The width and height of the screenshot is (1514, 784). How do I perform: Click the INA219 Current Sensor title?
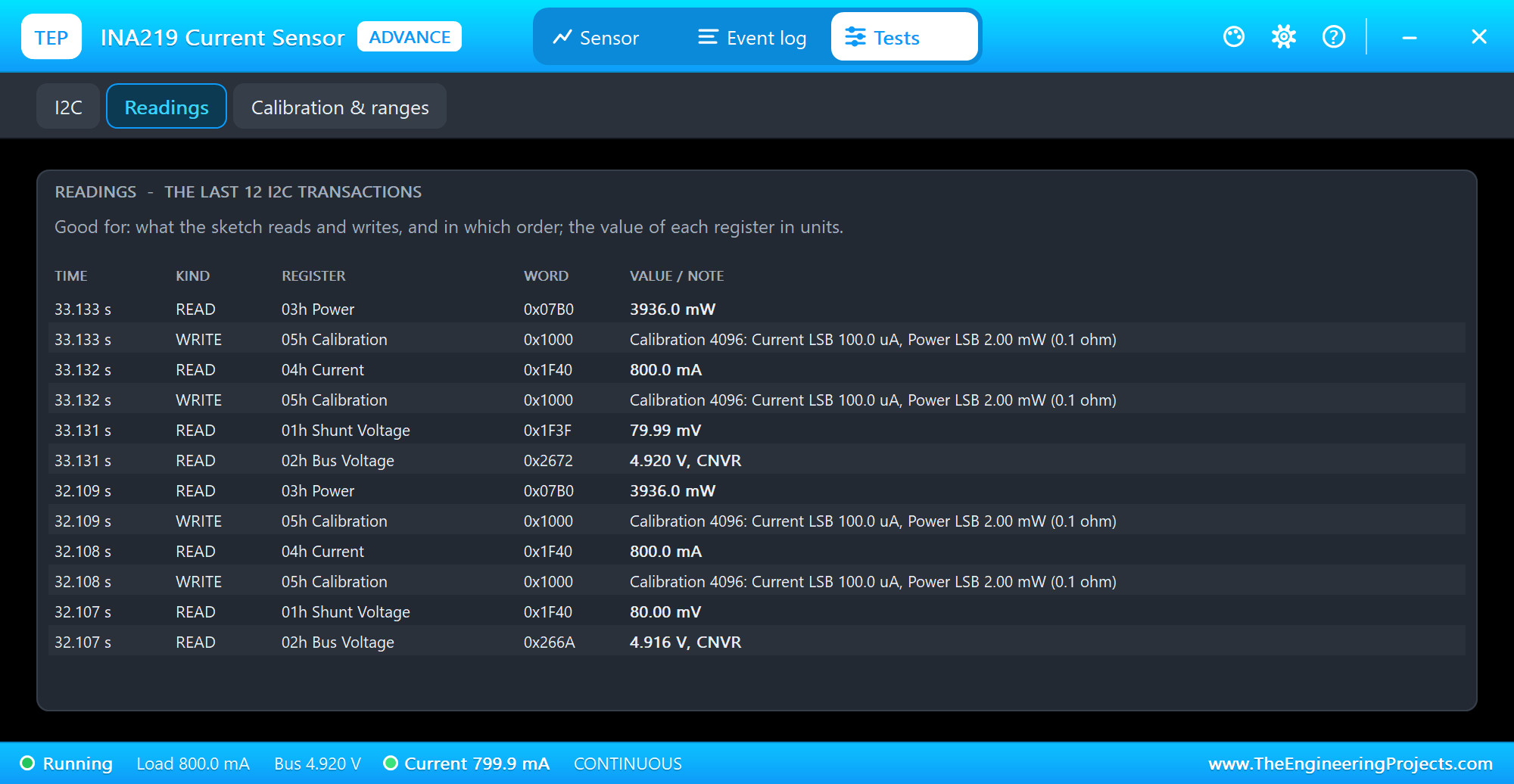pyautogui.click(x=223, y=37)
